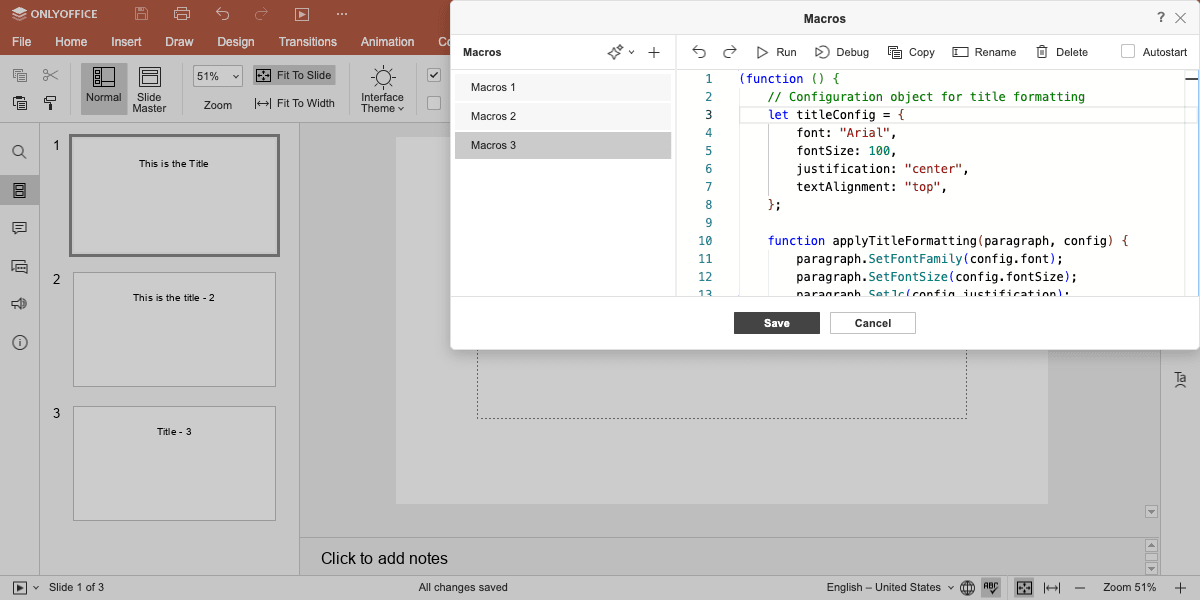Open the search panel in left sidebar
Viewport: 1200px width, 600px height.
click(19, 152)
